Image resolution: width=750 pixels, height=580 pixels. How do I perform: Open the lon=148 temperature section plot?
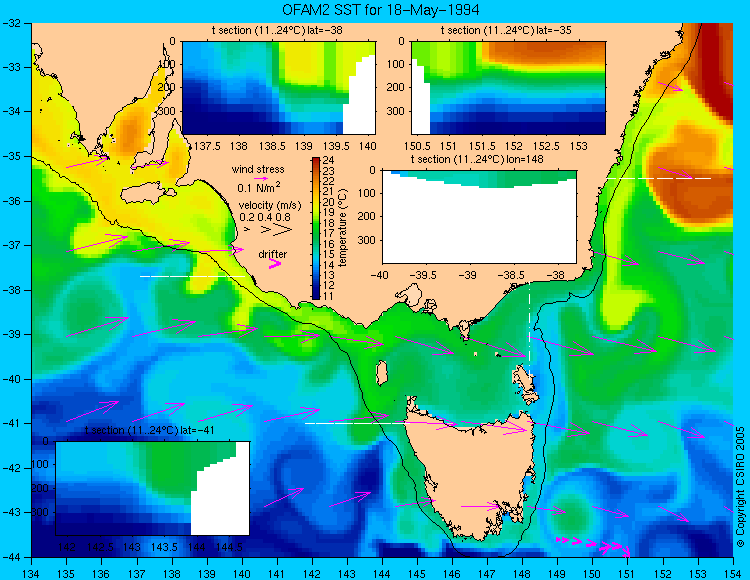[x=479, y=217]
